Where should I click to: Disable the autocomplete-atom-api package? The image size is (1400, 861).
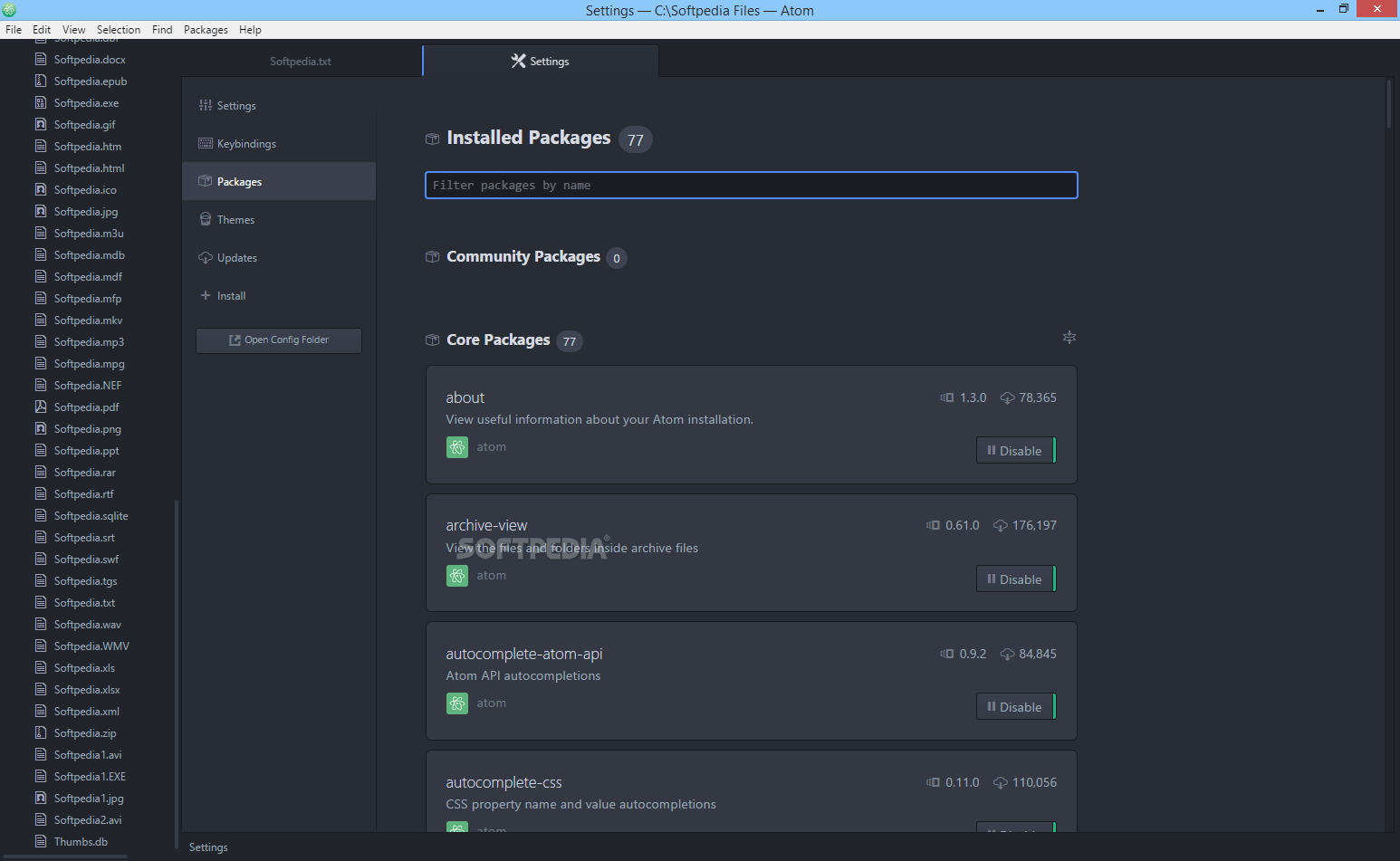click(x=1016, y=707)
